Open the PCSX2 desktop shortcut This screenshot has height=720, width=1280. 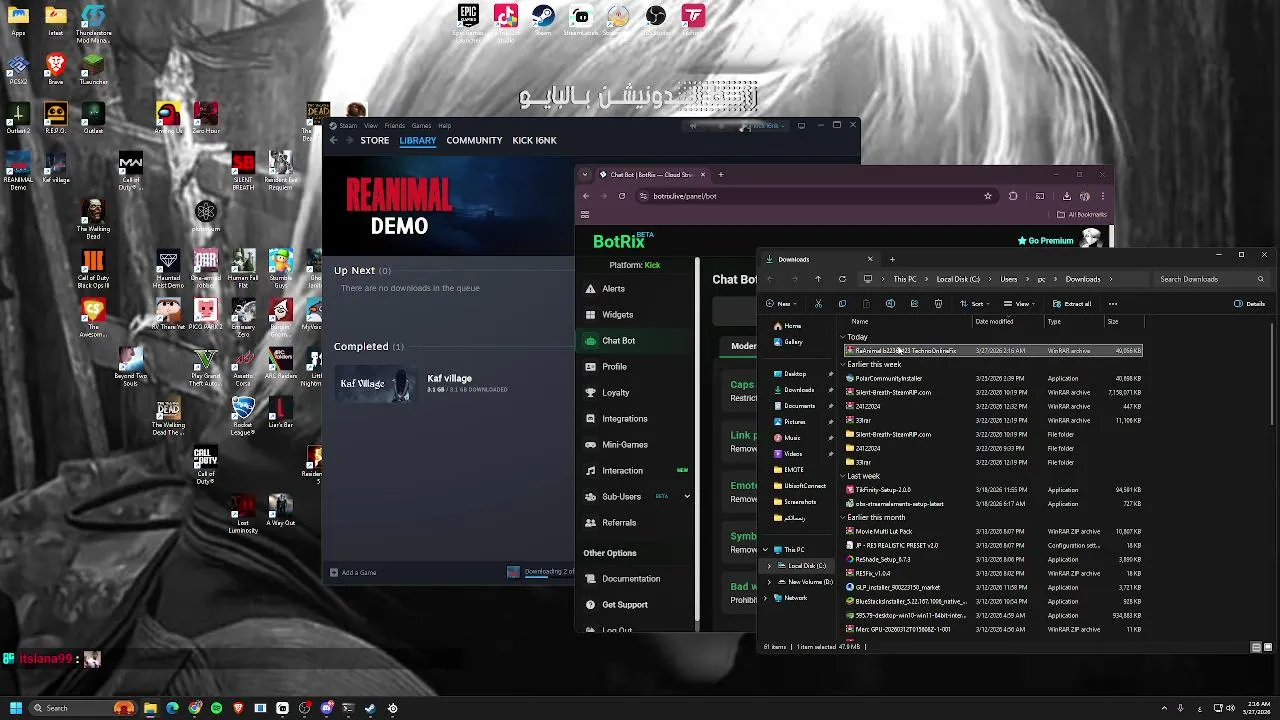tap(18, 69)
